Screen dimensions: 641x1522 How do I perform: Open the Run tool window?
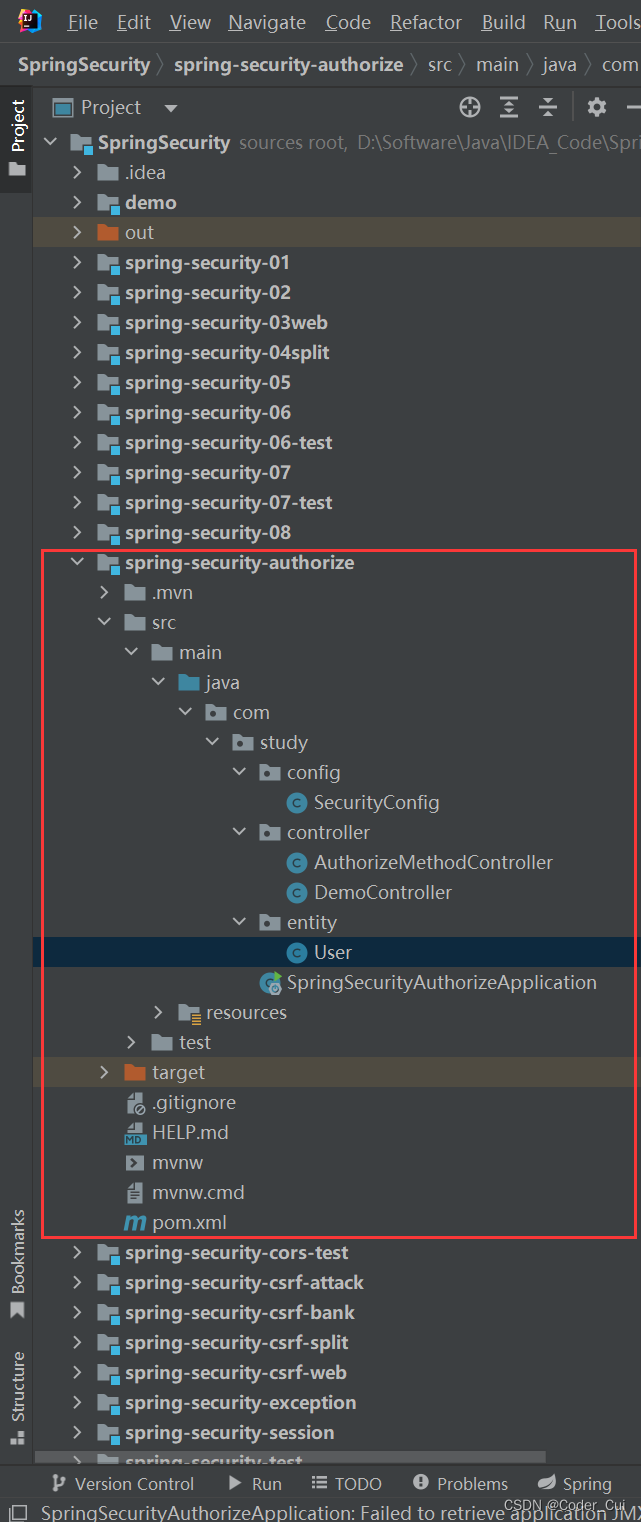coord(255,1483)
